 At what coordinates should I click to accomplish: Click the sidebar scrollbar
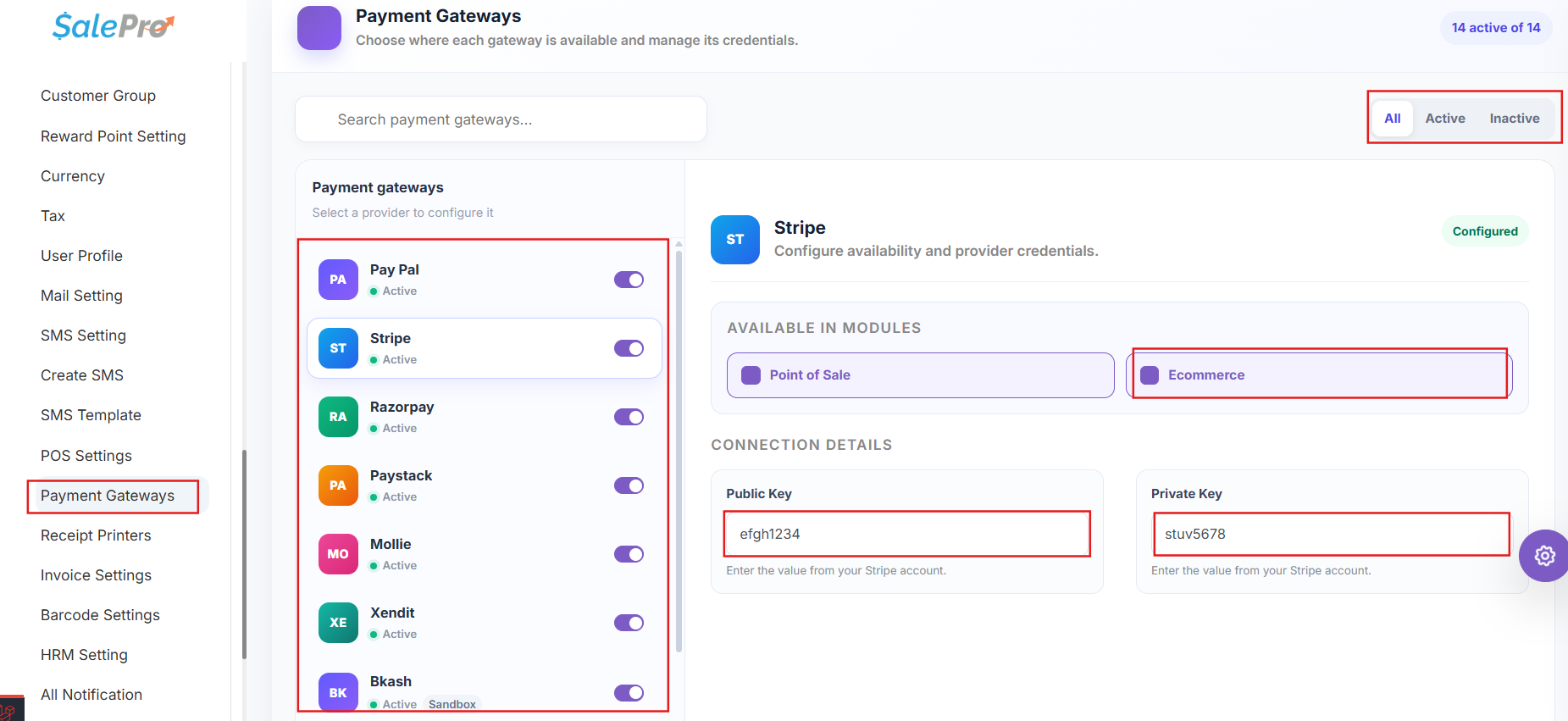pyautogui.click(x=244, y=554)
